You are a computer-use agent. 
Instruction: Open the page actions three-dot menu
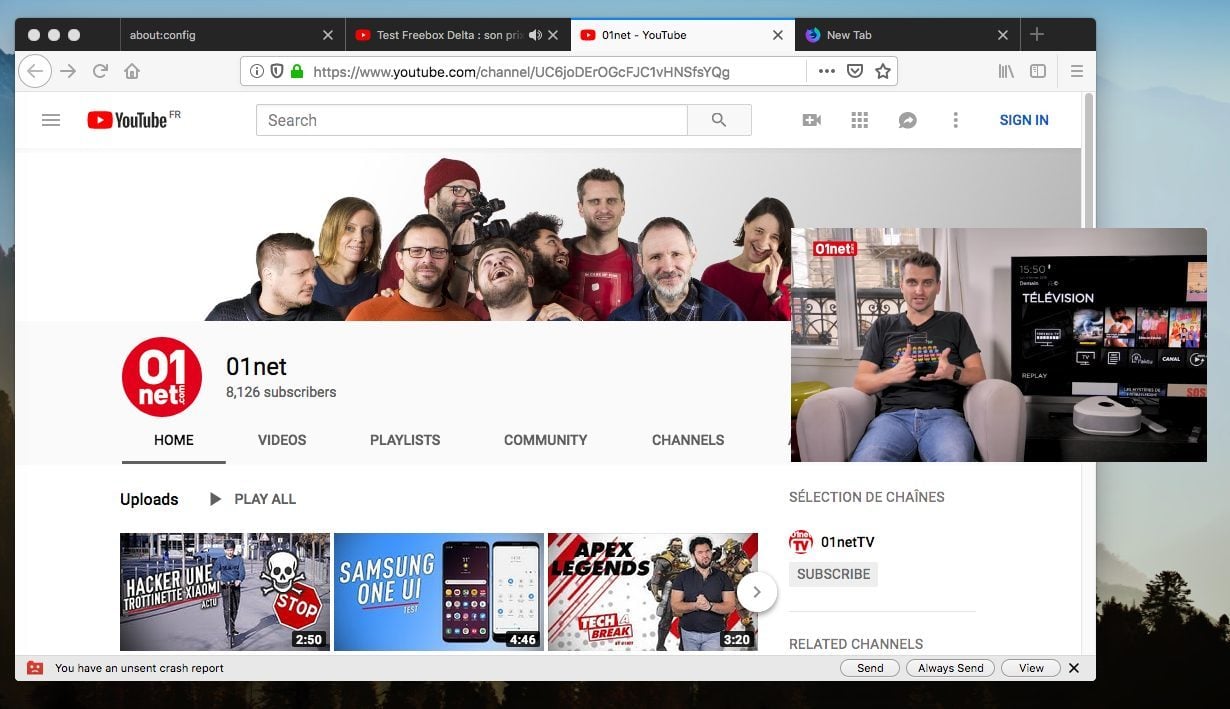pos(826,71)
